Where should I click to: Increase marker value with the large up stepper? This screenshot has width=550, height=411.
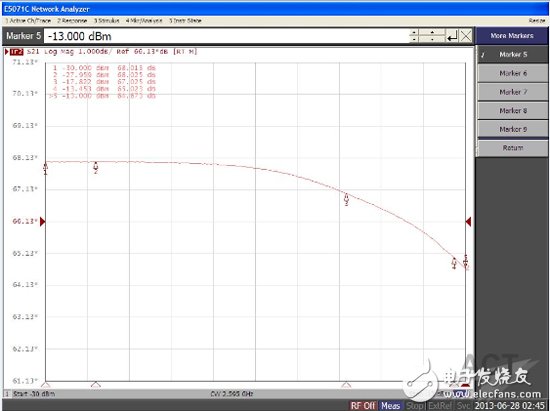432,32
